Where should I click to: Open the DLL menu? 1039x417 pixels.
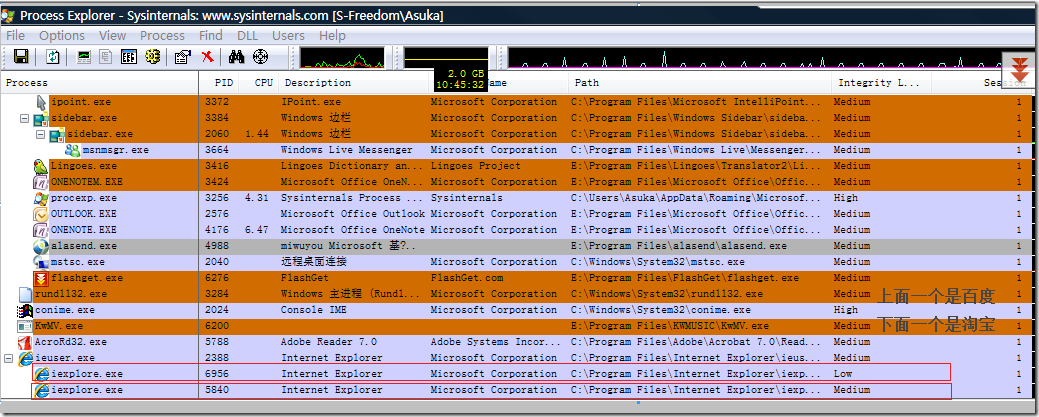(248, 36)
